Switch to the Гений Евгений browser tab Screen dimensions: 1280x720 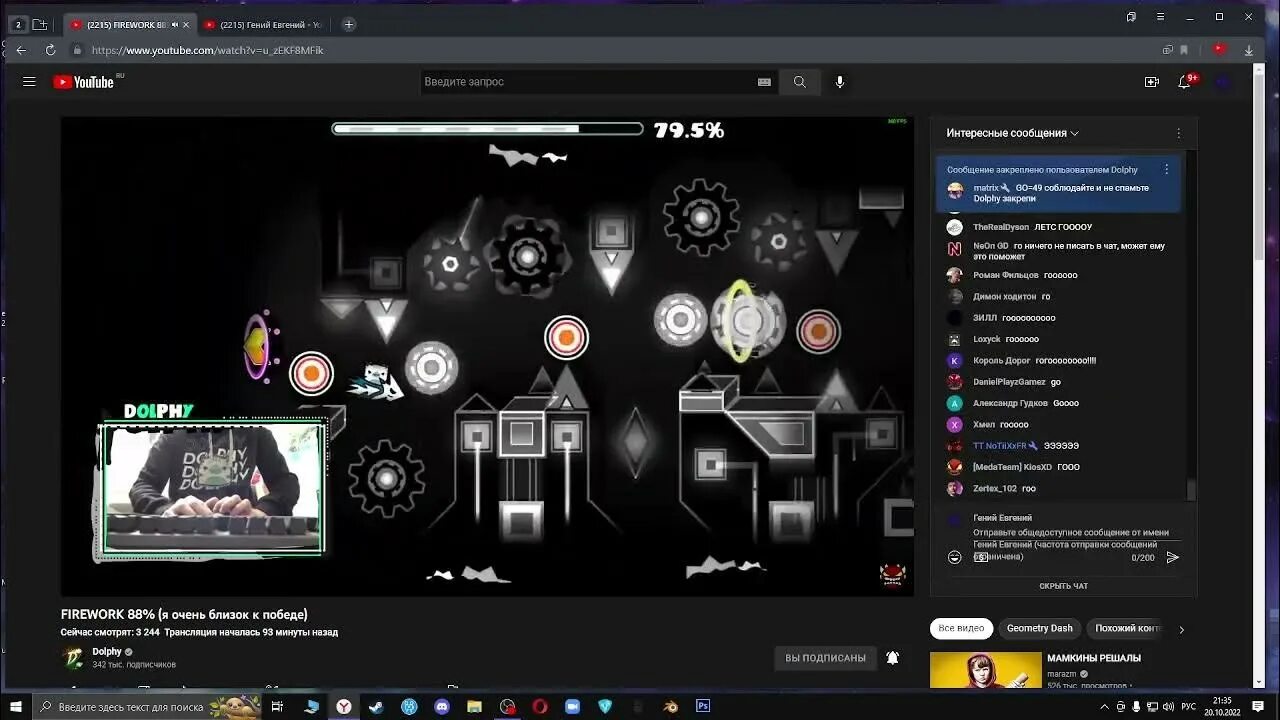(x=264, y=24)
